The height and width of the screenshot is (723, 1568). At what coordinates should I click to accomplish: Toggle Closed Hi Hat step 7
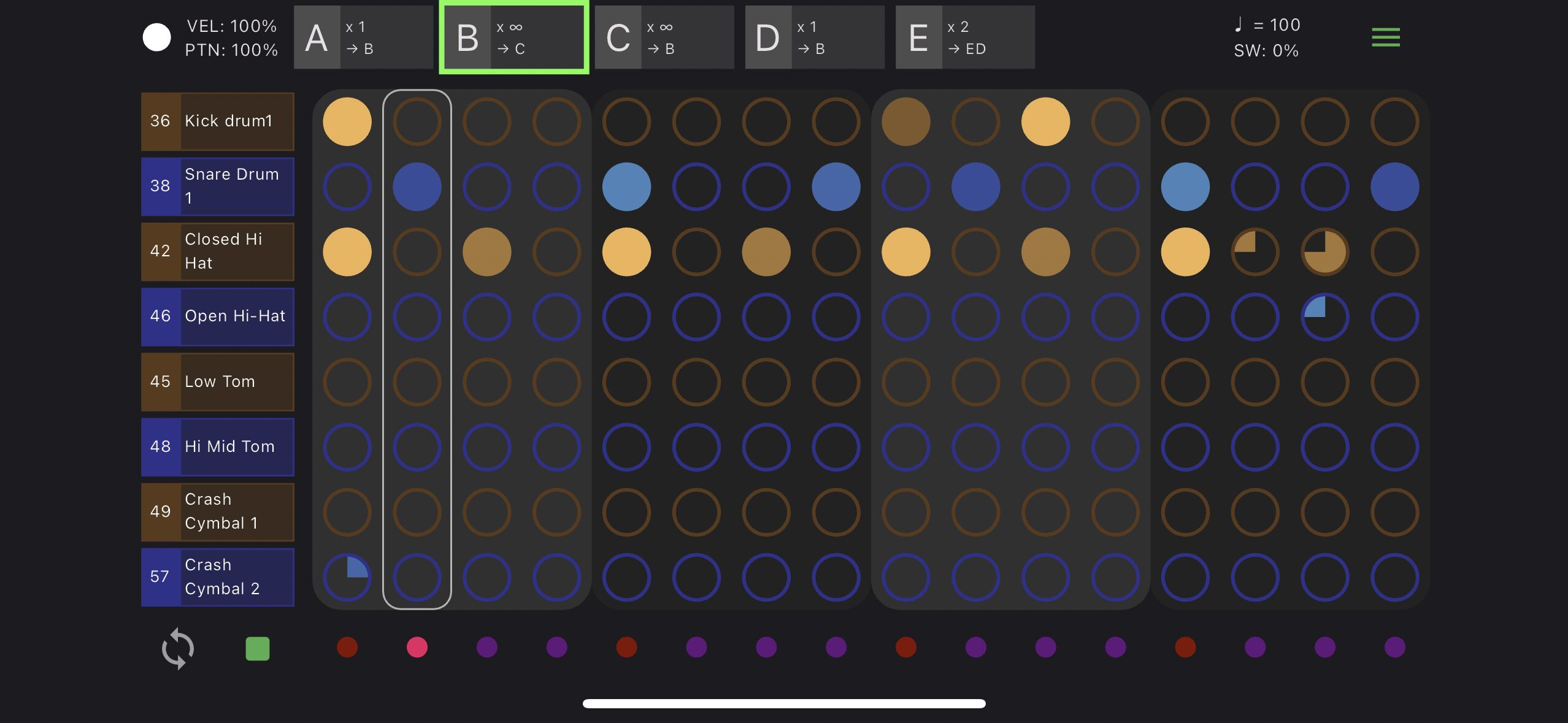coord(766,251)
